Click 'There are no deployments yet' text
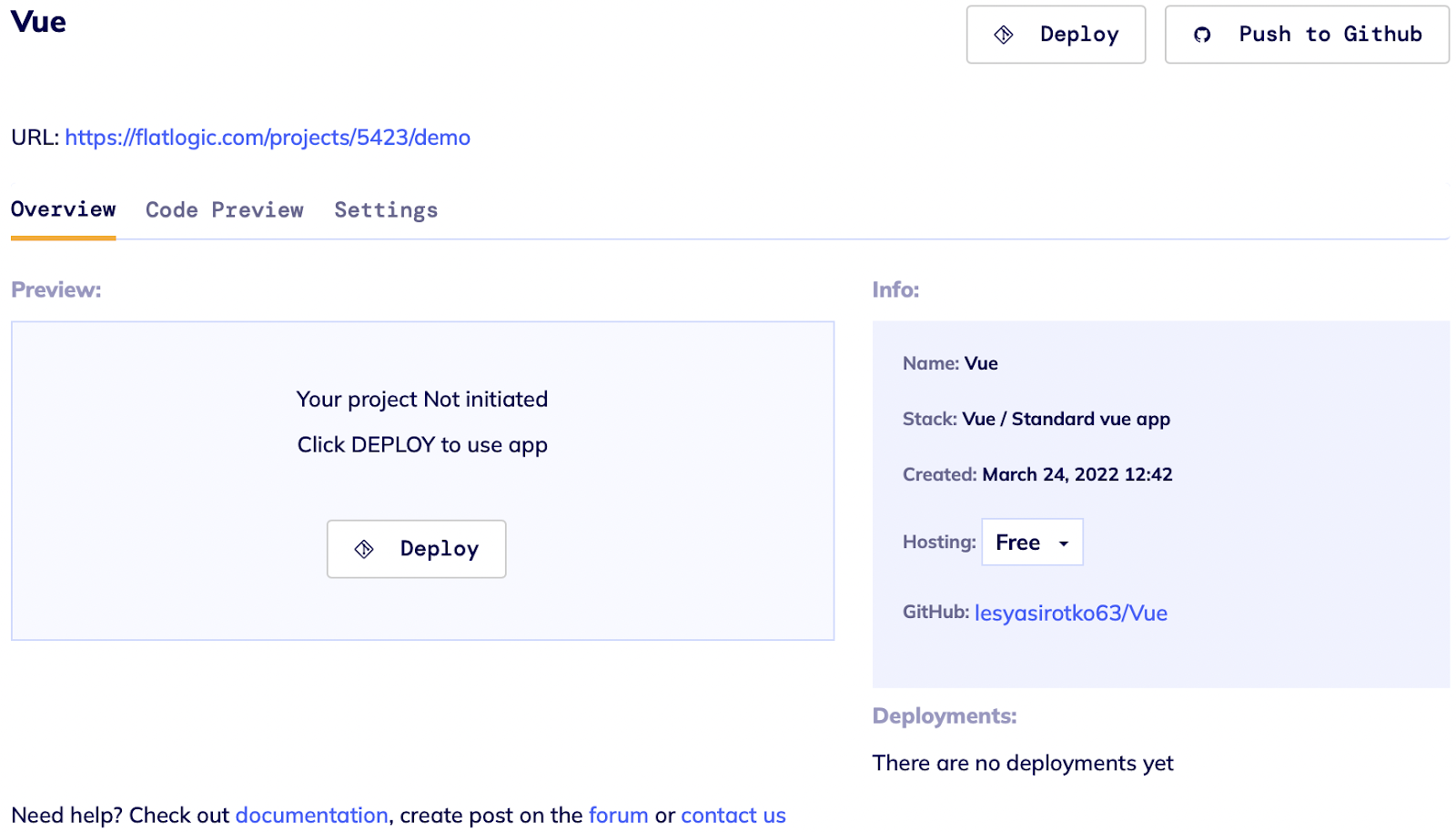Viewport: 1456px width, 832px height. click(1023, 763)
